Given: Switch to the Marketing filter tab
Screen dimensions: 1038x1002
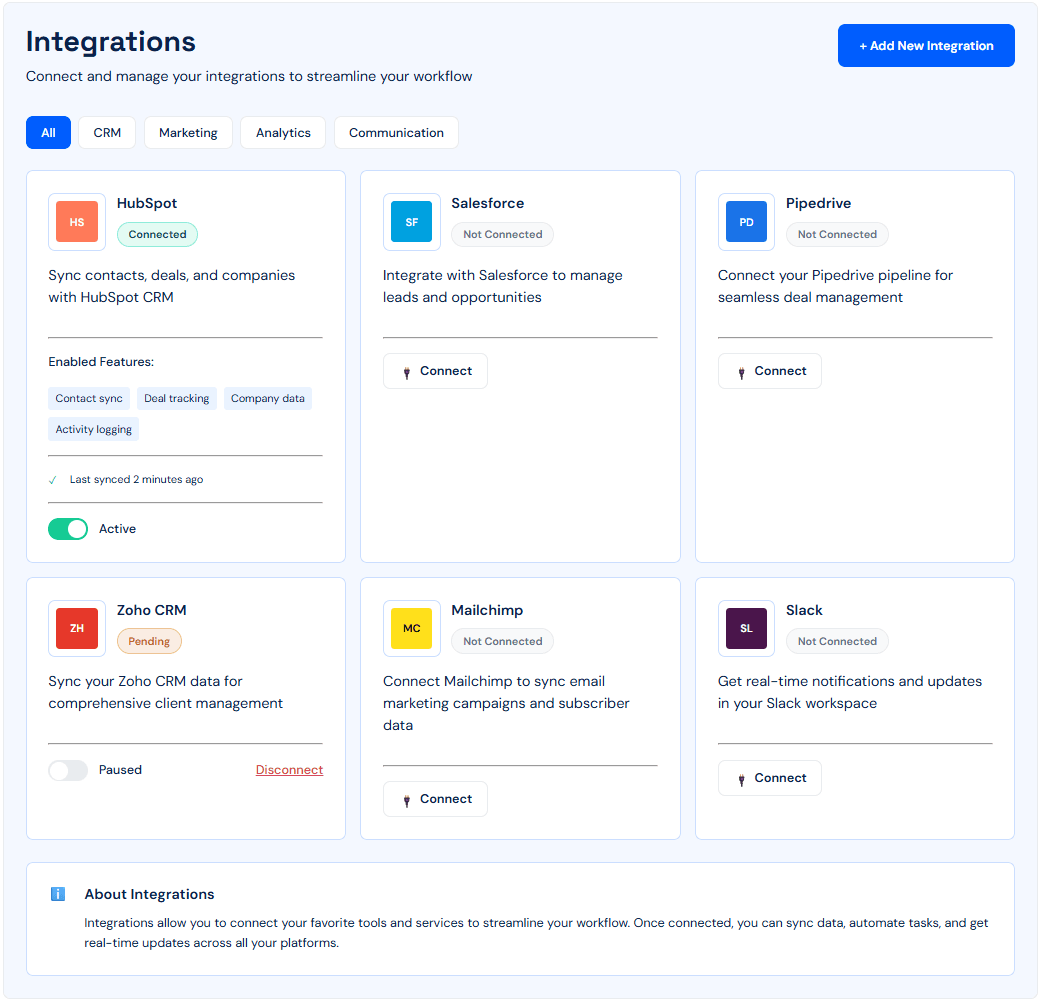Looking at the screenshot, I should coord(188,132).
